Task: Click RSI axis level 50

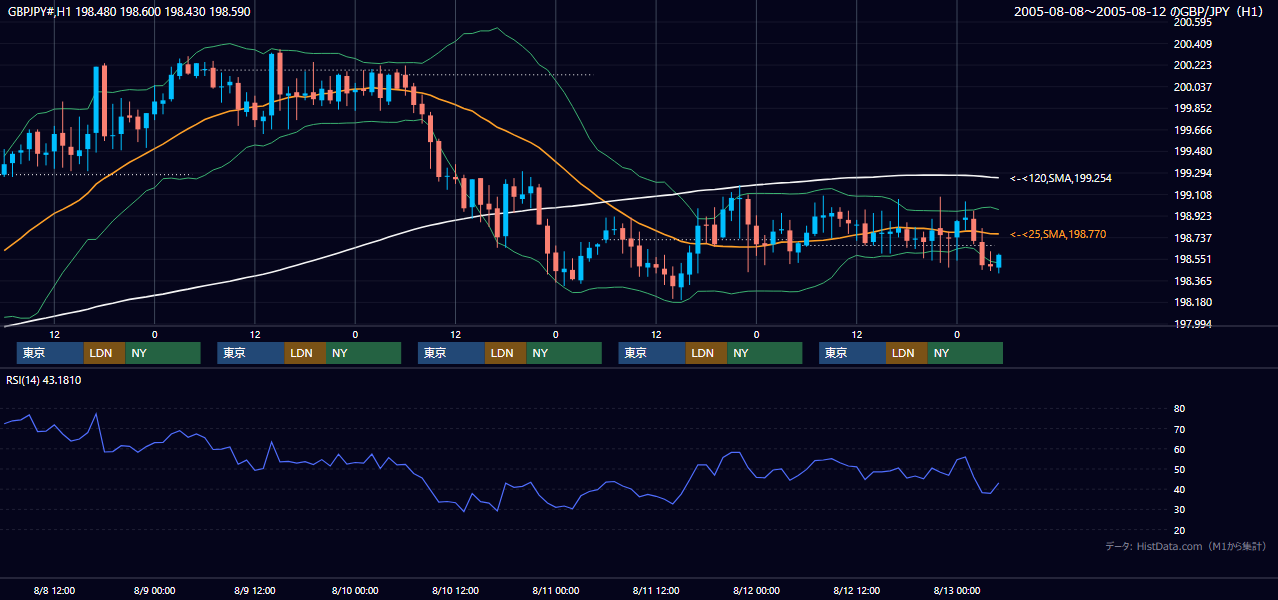Action: tap(1179, 469)
